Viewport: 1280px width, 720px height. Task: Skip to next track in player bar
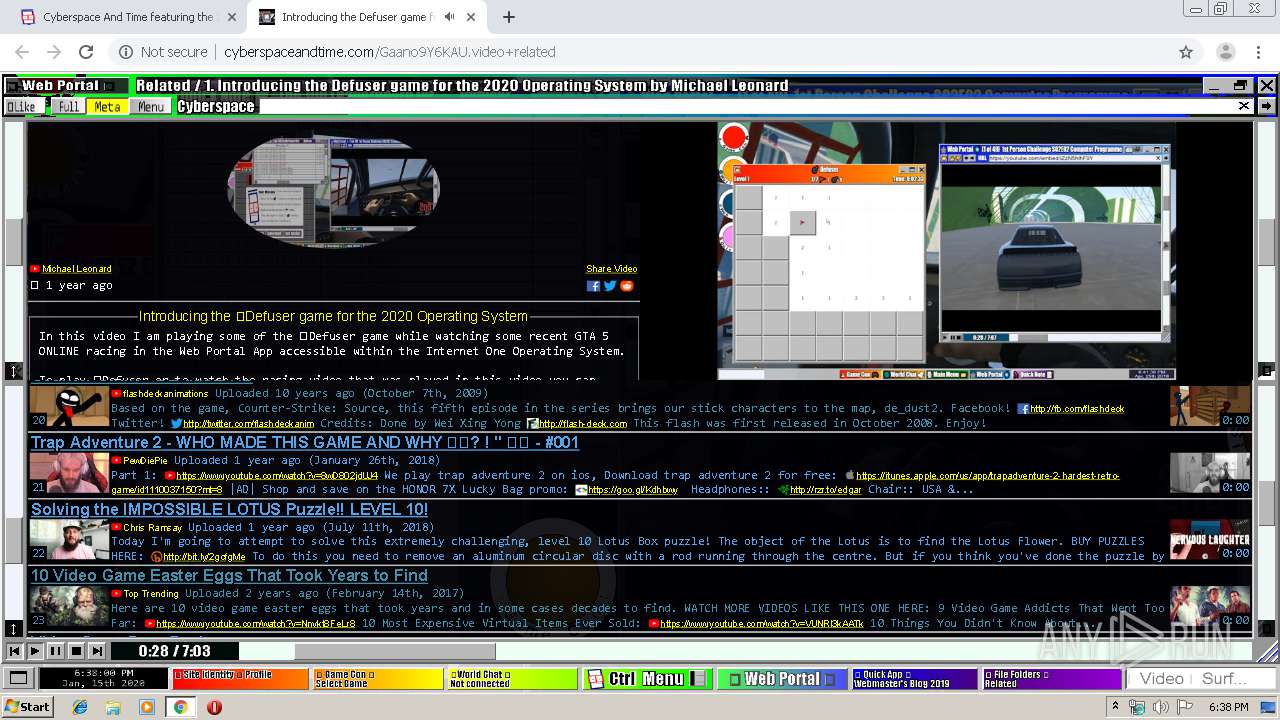tap(96, 651)
